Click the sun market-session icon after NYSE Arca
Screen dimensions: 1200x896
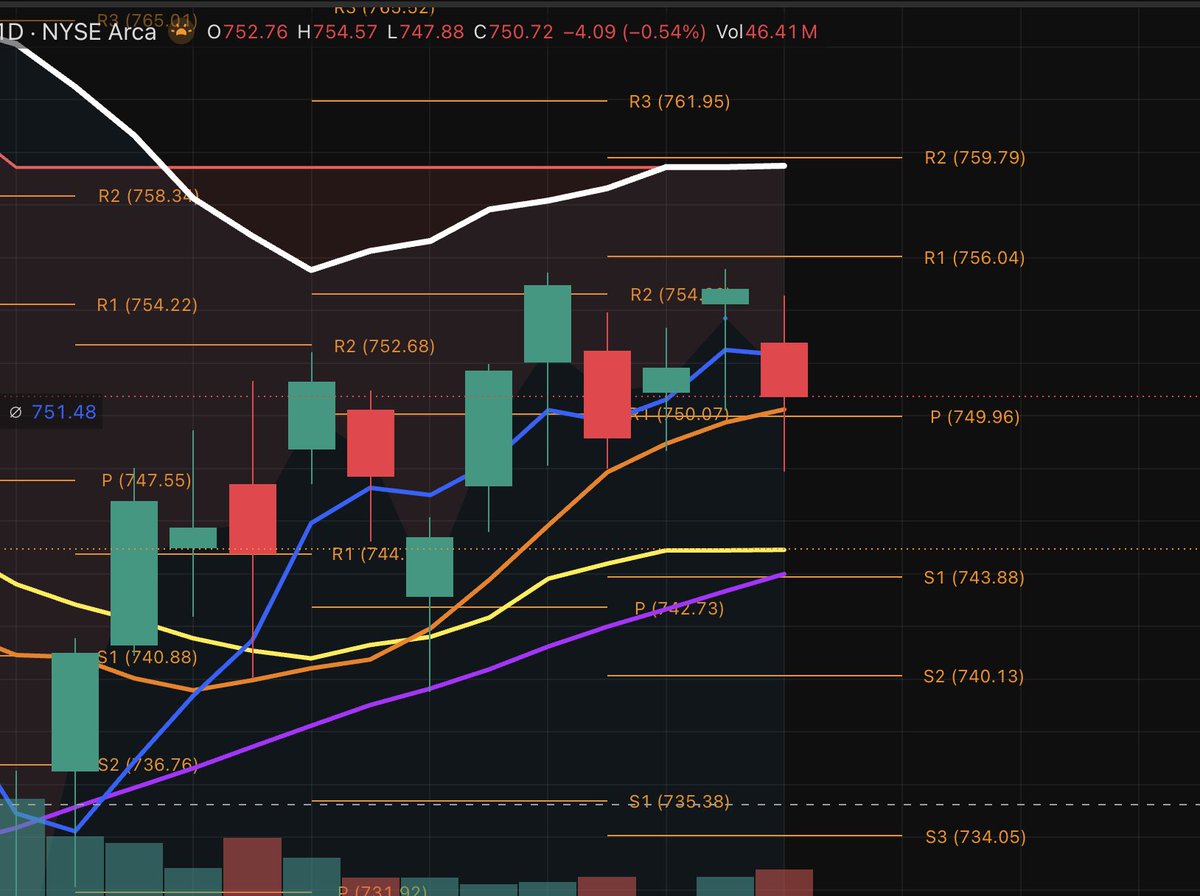click(x=180, y=32)
